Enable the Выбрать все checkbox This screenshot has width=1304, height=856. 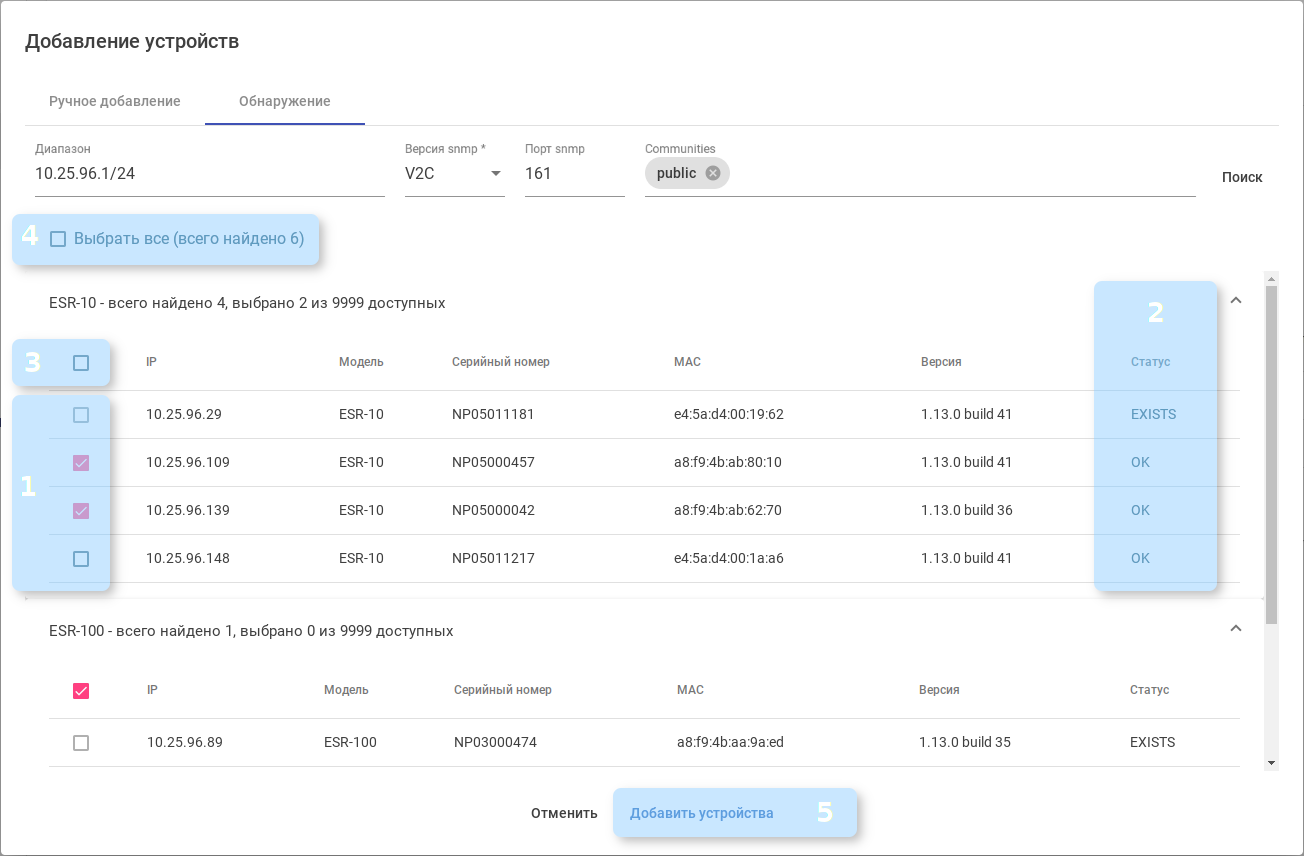[x=58, y=239]
